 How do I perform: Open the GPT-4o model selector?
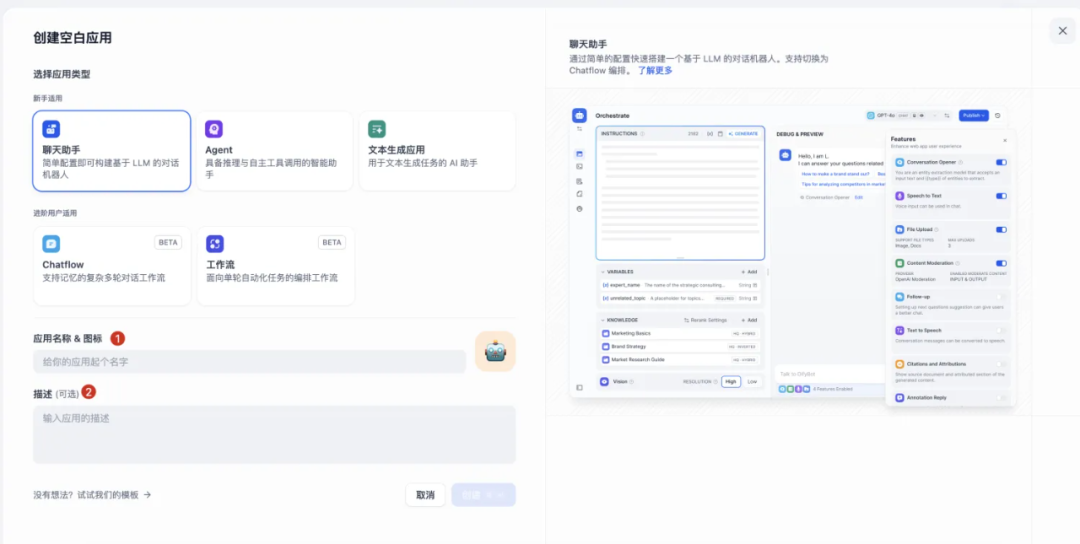902,115
